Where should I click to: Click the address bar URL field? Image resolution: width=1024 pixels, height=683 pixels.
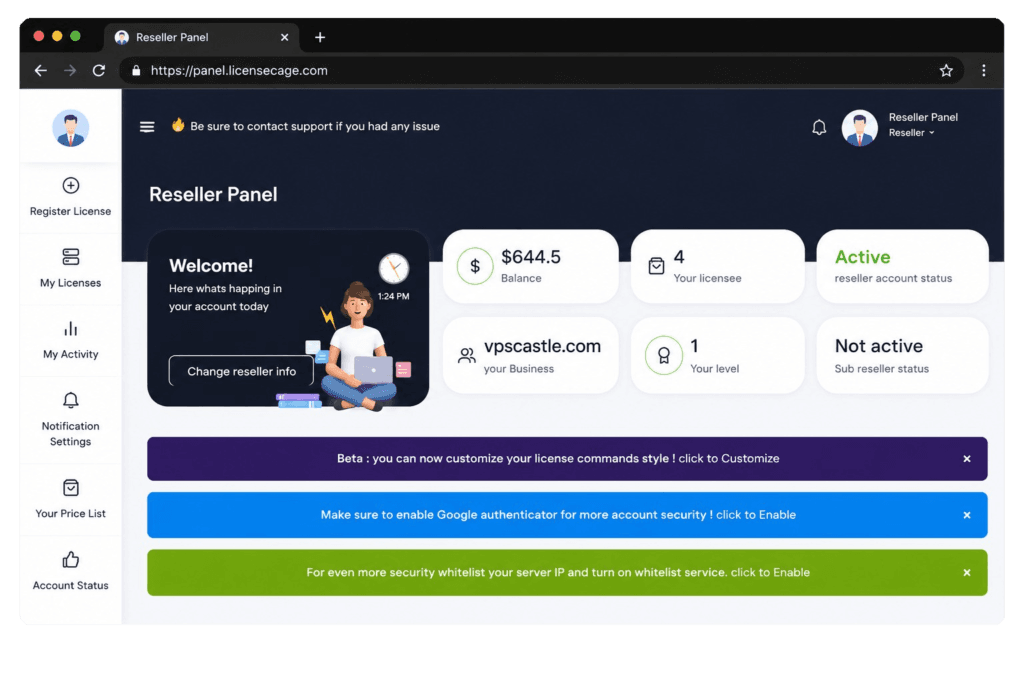click(x=541, y=71)
